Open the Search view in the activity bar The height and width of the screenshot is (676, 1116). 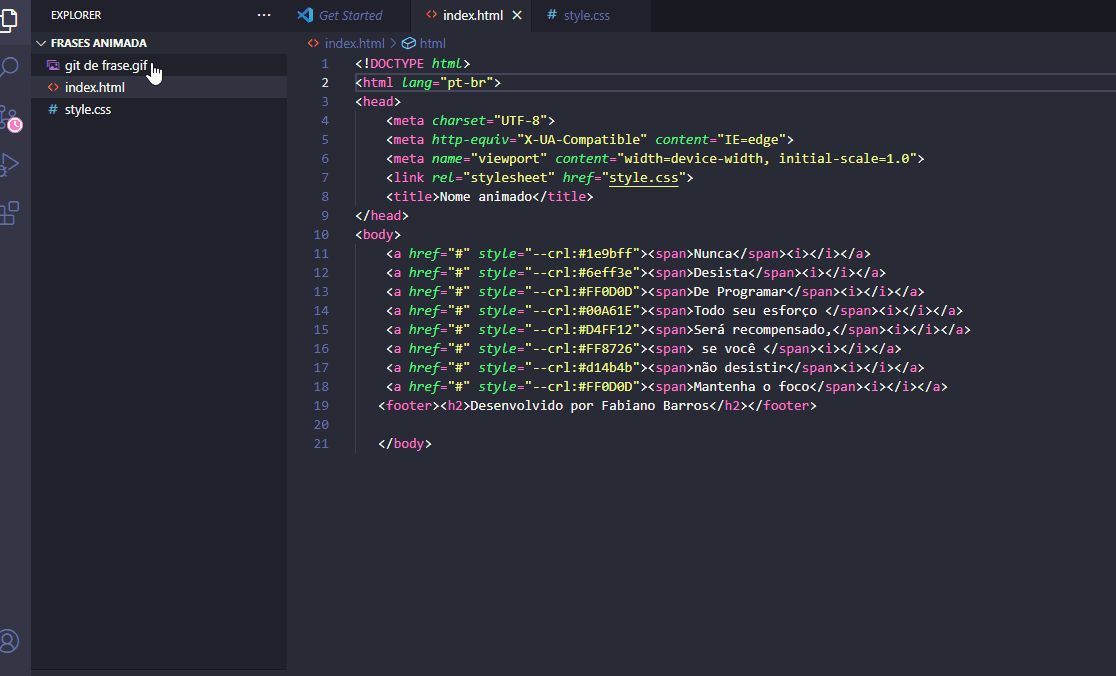coord(11,66)
